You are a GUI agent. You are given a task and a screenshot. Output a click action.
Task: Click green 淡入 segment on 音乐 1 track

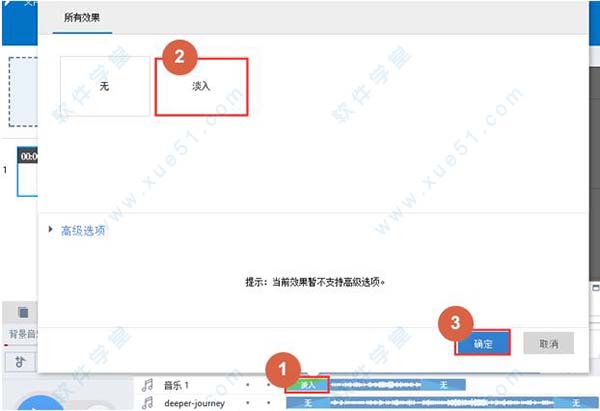[308, 385]
